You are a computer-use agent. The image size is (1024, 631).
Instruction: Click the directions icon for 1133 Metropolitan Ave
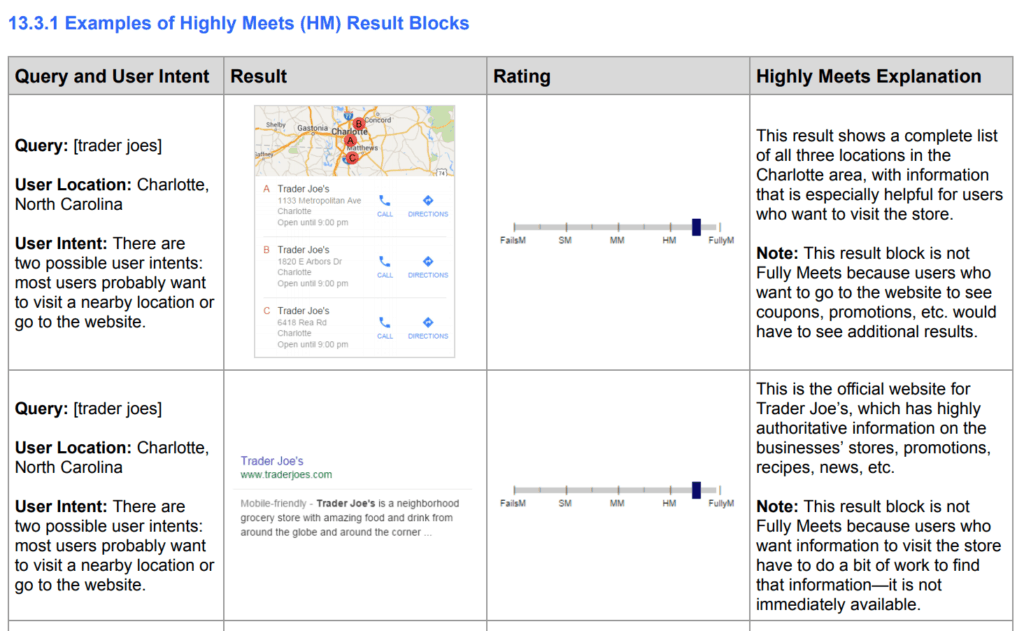tap(428, 201)
